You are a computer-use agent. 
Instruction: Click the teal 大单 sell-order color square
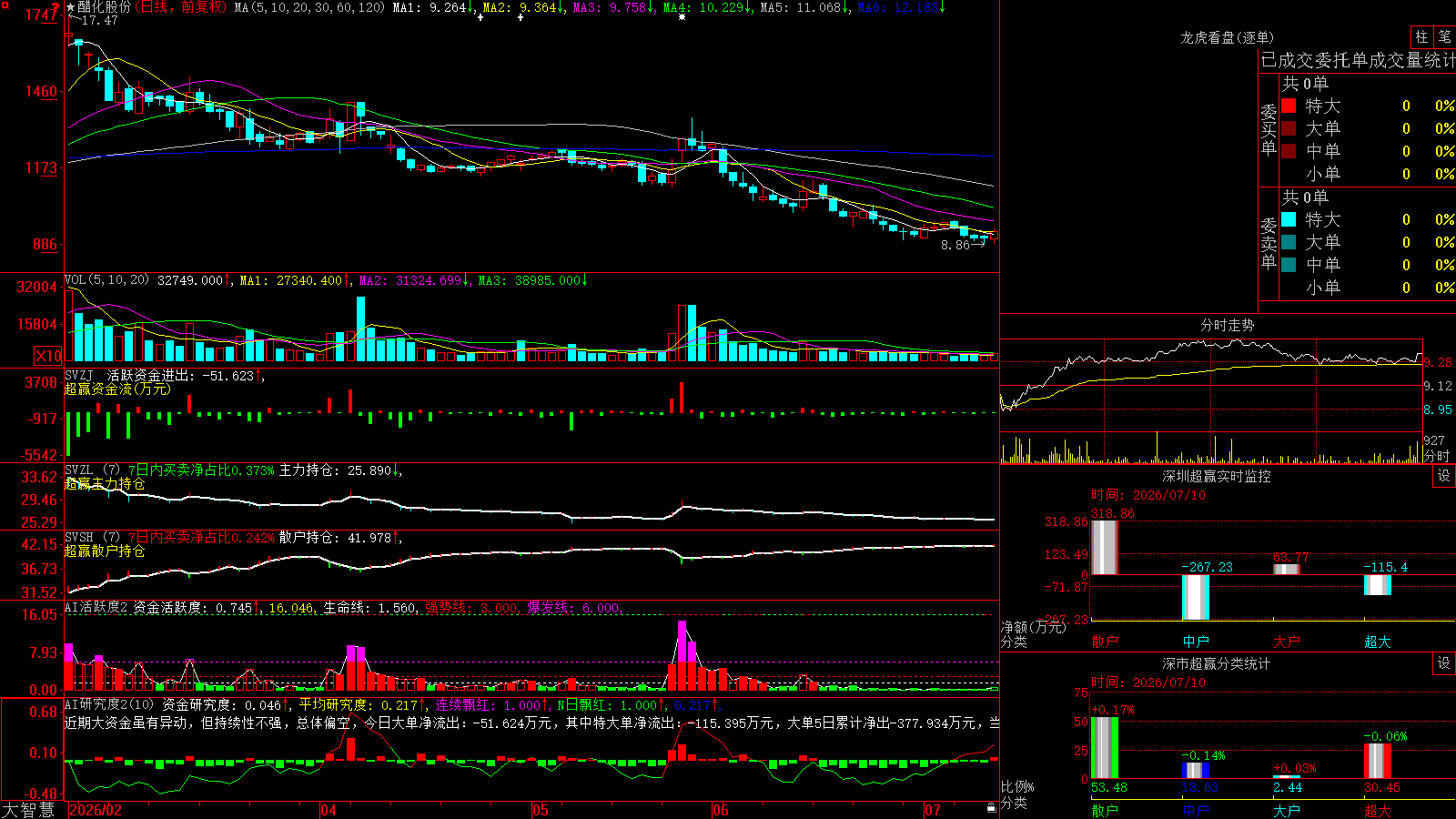1289,242
